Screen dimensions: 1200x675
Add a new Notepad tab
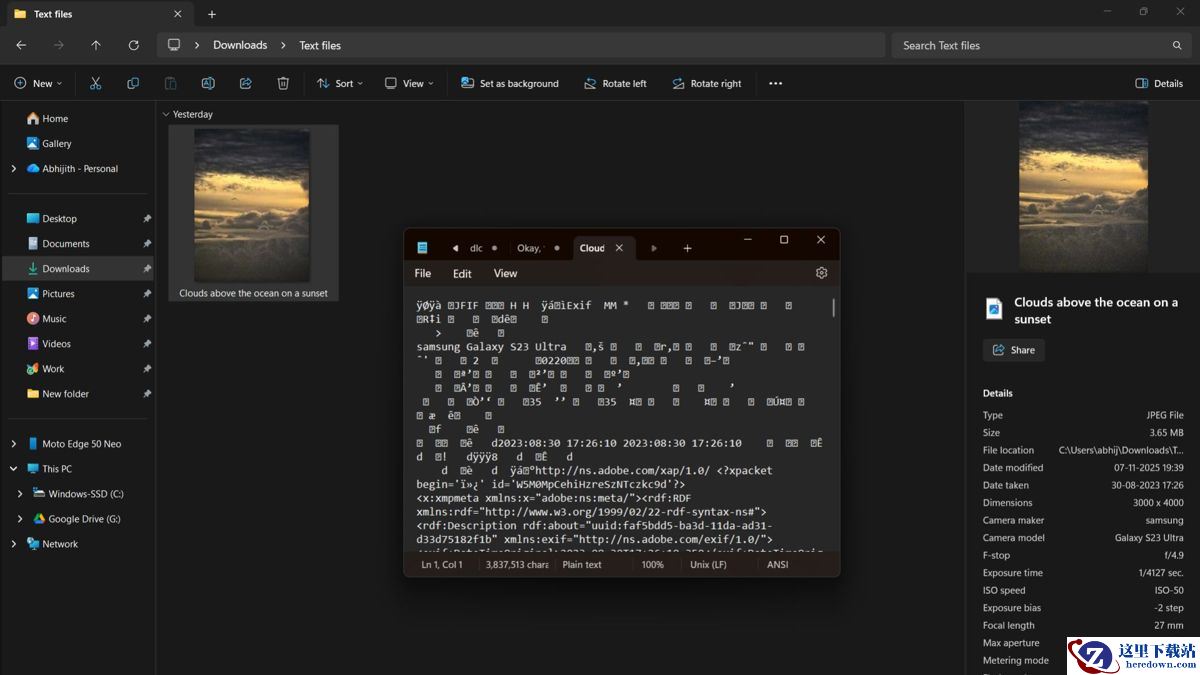pyautogui.click(x=687, y=248)
